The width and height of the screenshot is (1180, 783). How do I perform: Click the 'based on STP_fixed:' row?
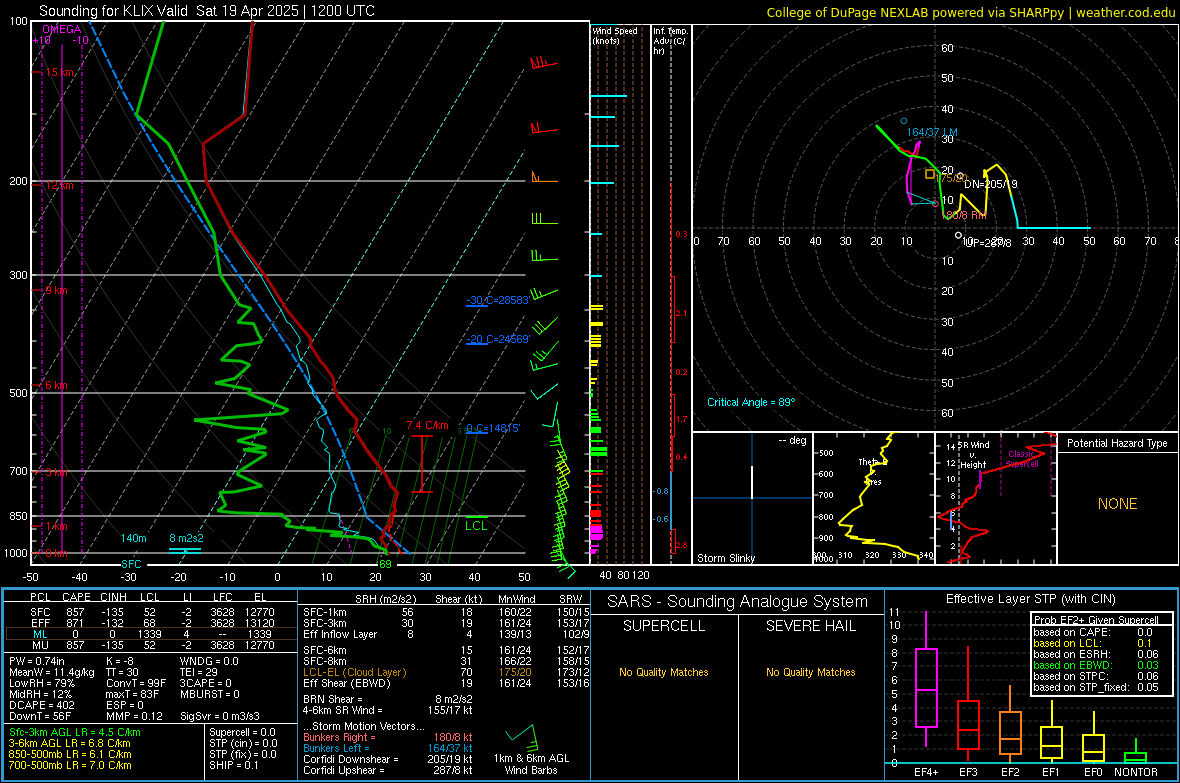[1096, 687]
